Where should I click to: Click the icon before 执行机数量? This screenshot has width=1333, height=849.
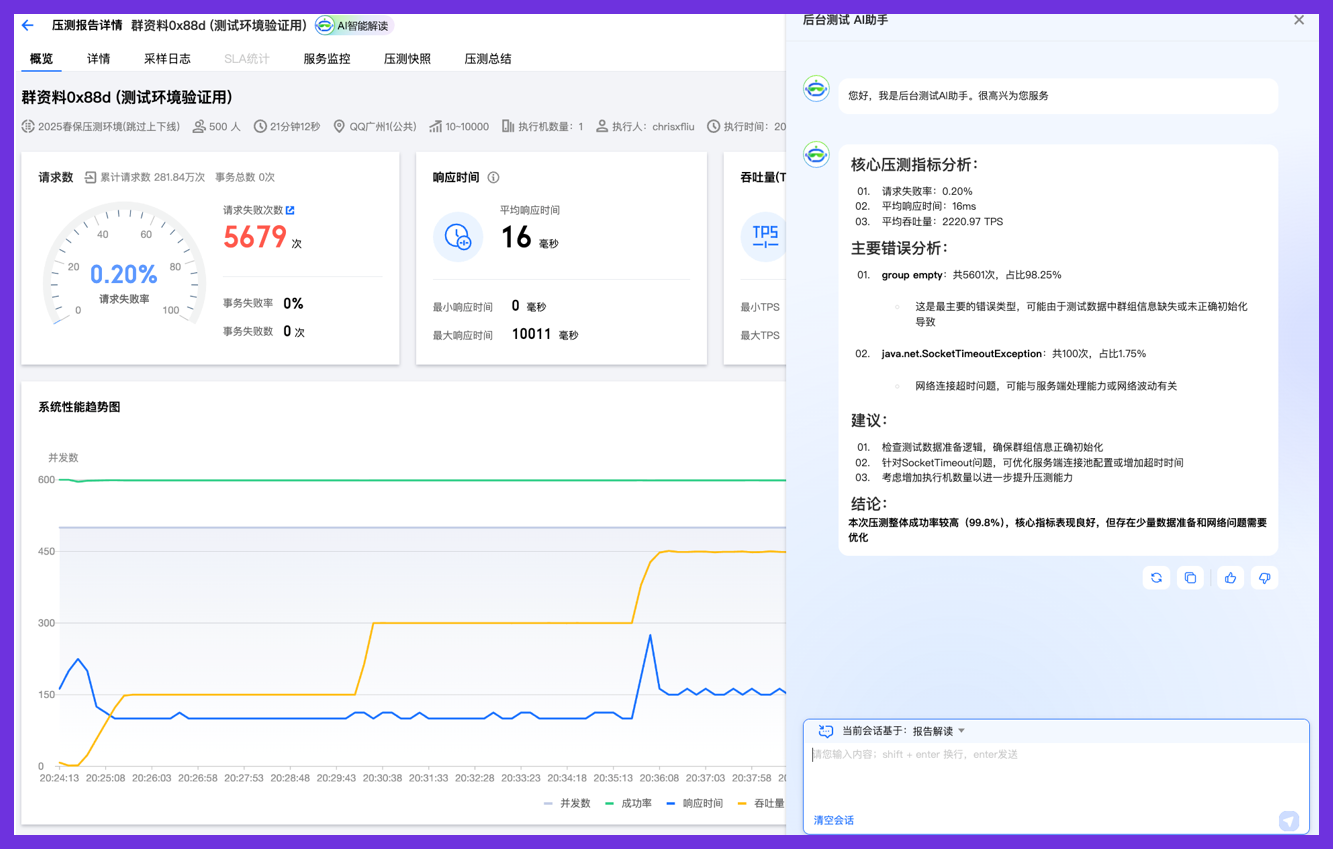click(508, 127)
